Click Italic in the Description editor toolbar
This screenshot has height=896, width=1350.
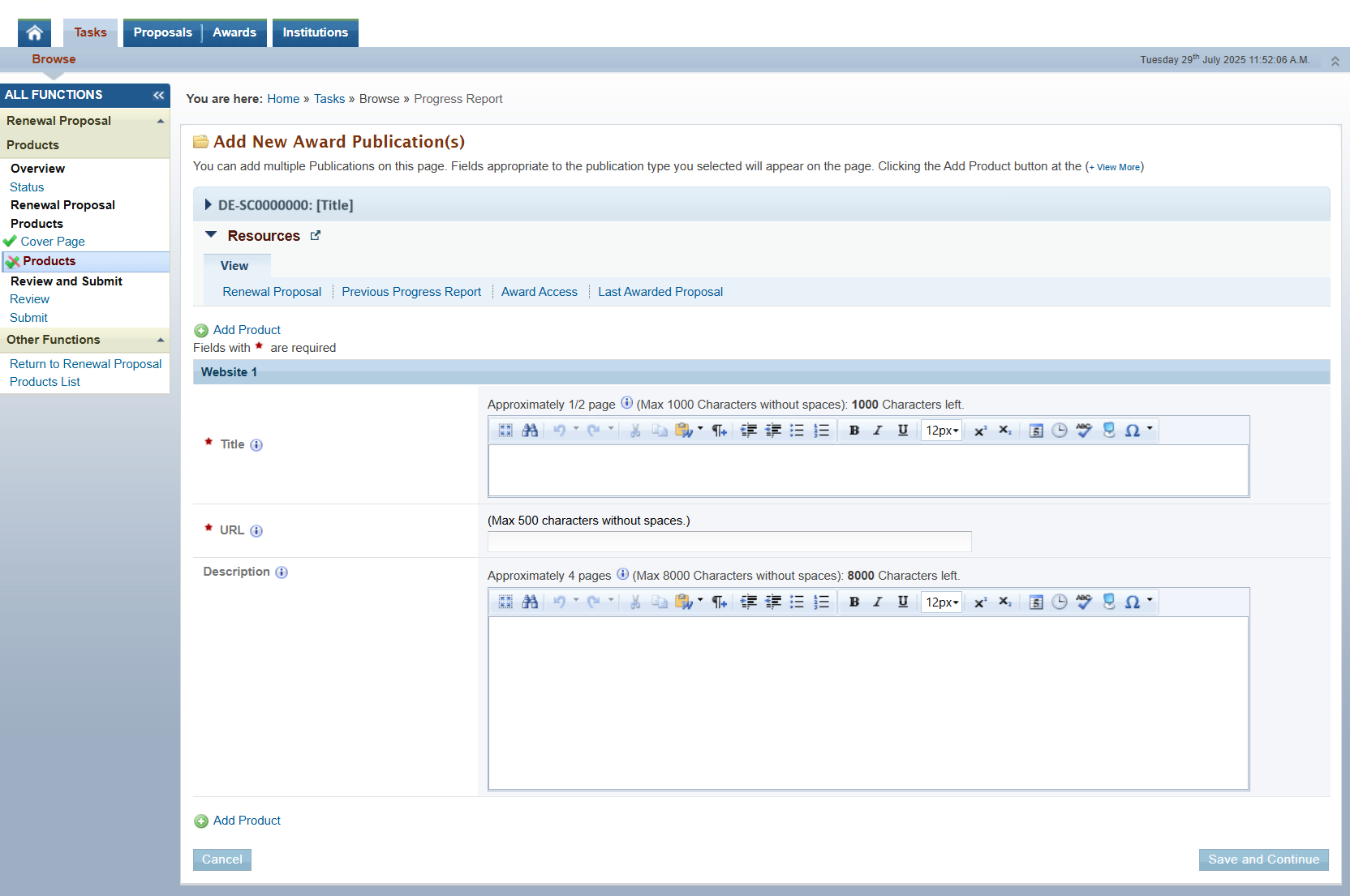878,602
